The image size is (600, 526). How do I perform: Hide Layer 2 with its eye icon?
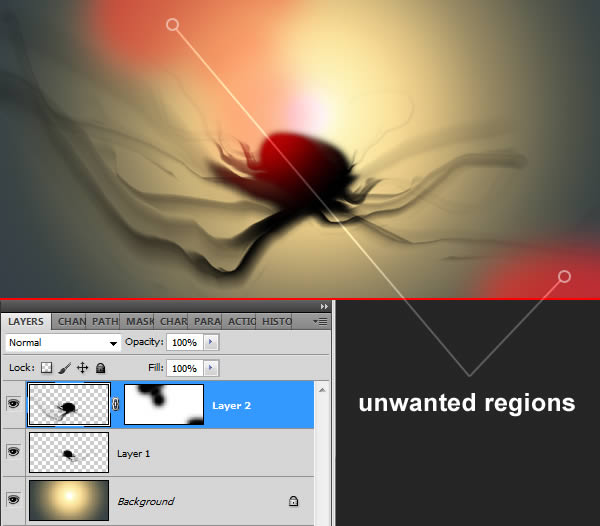click(13, 404)
